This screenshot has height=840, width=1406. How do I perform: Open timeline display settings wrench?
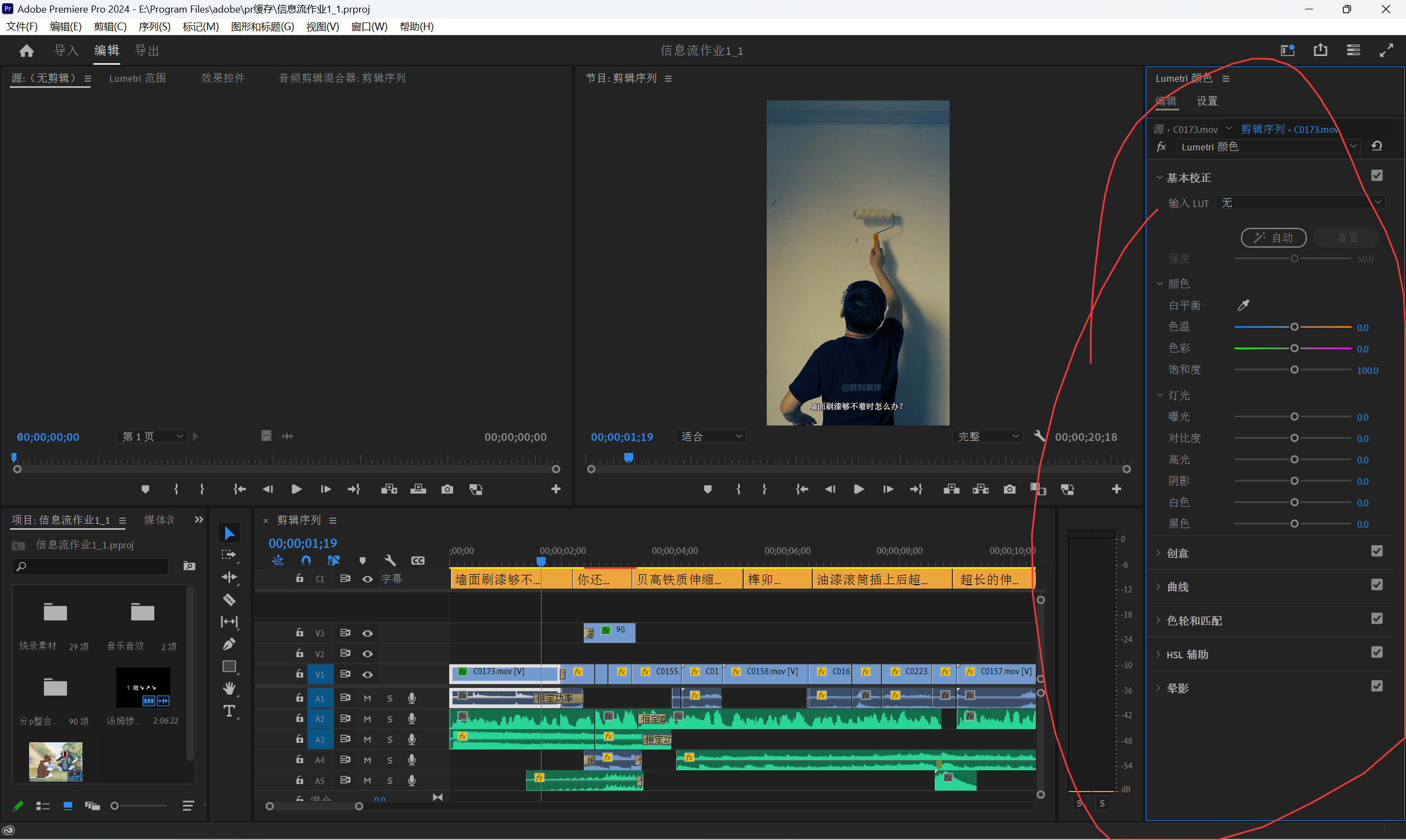pos(389,561)
